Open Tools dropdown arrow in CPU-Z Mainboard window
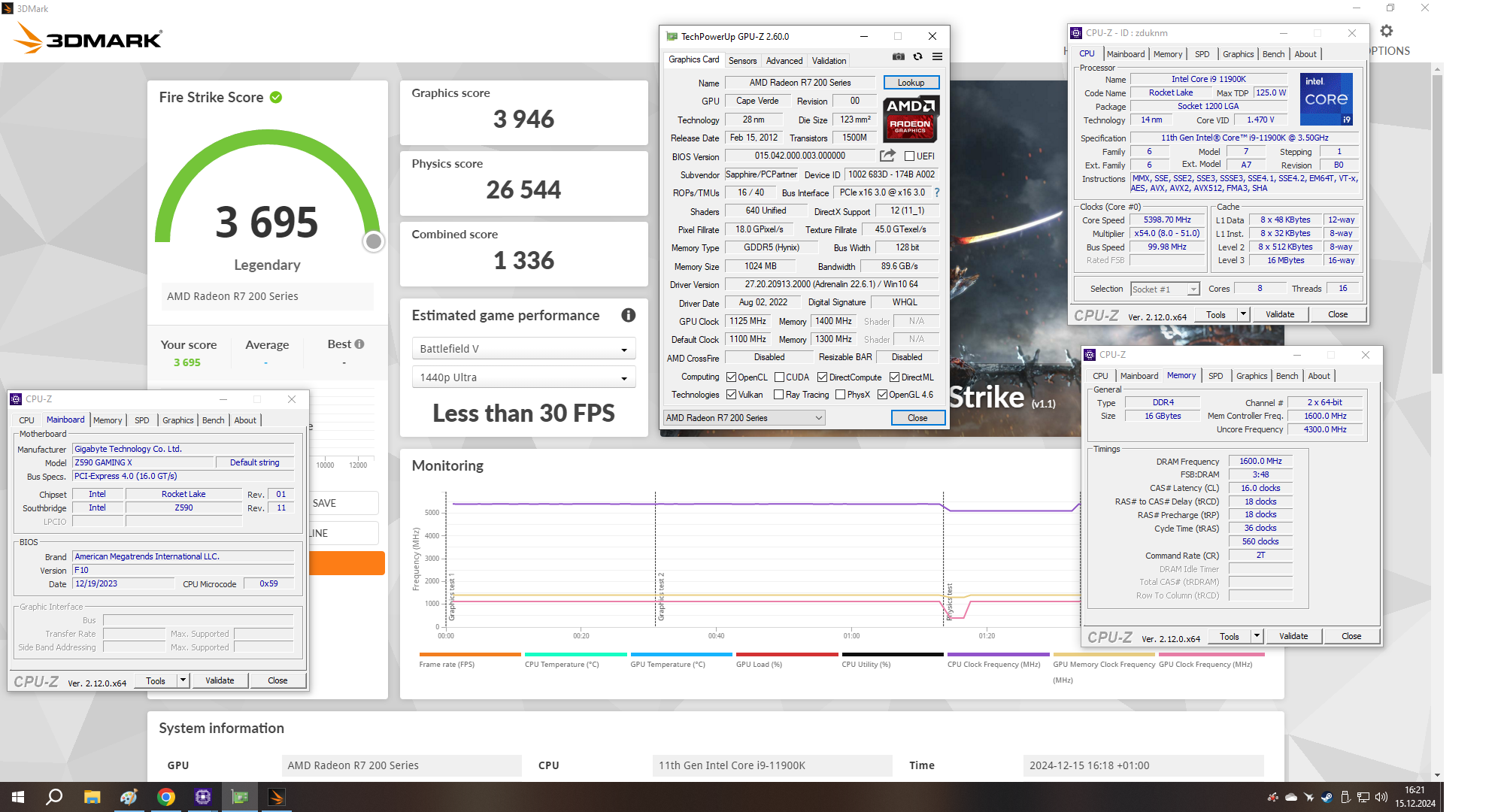1504x812 pixels. pos(183,680)
